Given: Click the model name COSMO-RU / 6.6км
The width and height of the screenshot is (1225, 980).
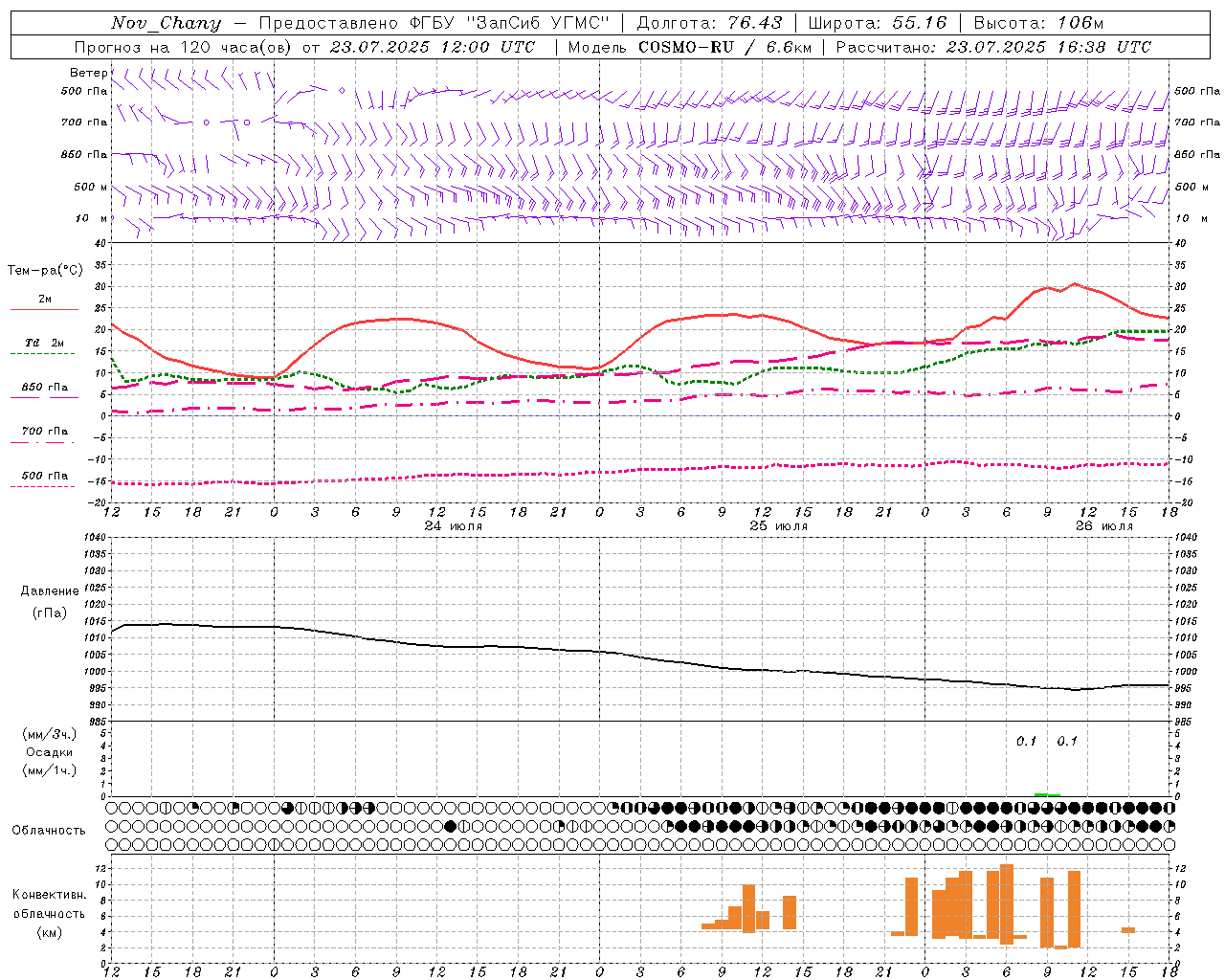Looking at the screenshot, I should point(724,47).
